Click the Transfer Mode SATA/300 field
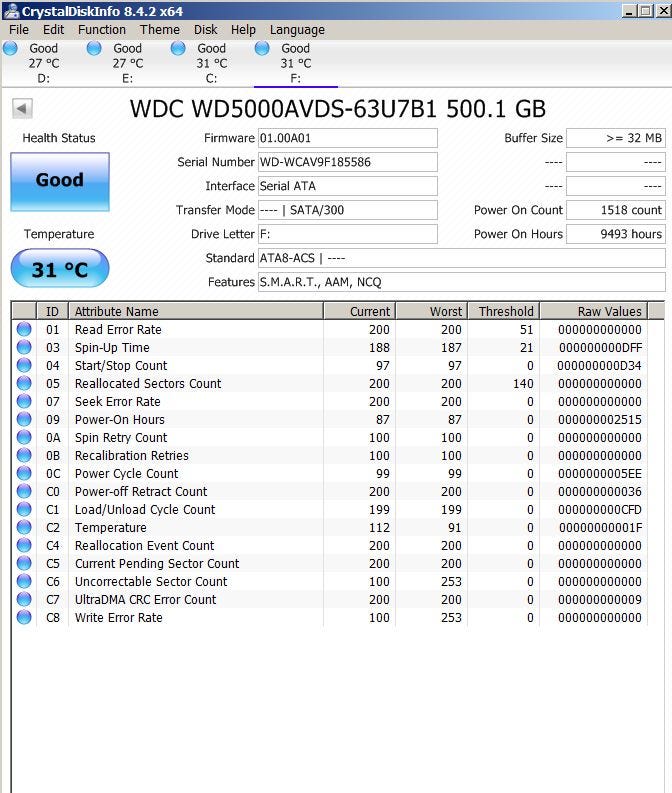The width and height of the screenshot is (672, 793). pyautogui.click(x=347, y=210)
